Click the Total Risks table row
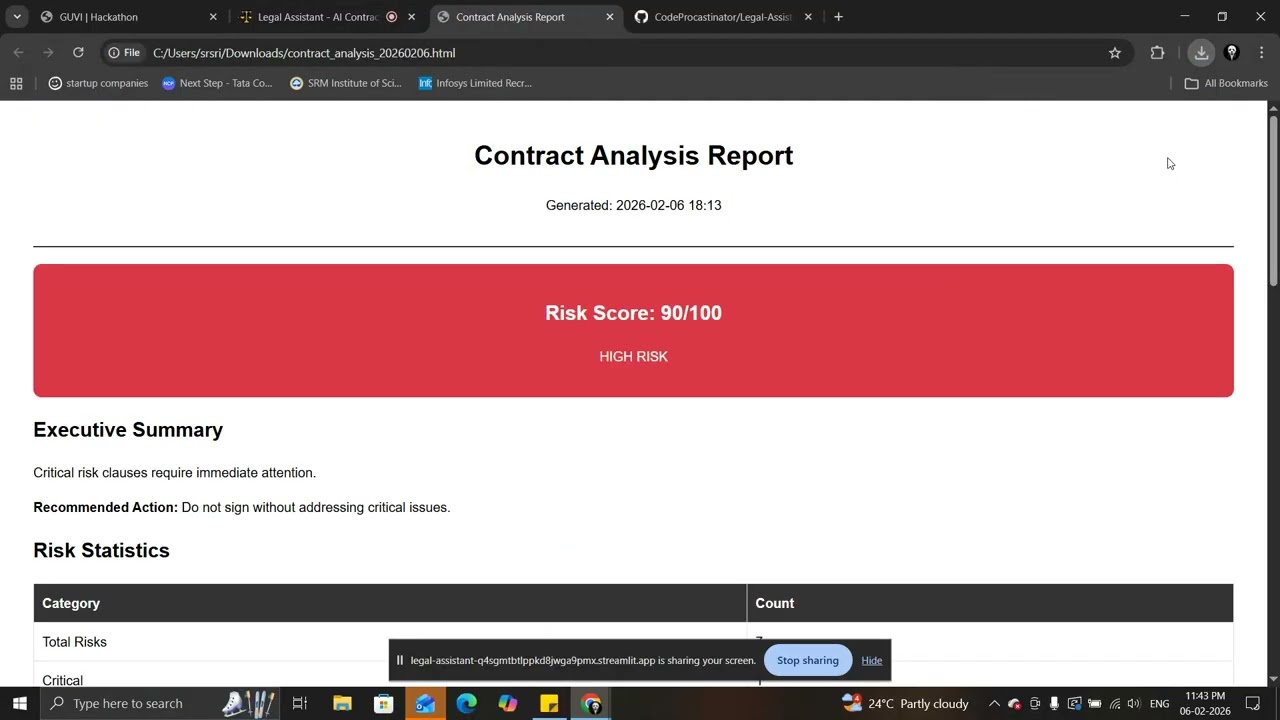Image resolution: width=1280 pixels, height=720 pixels. (633, 642)
